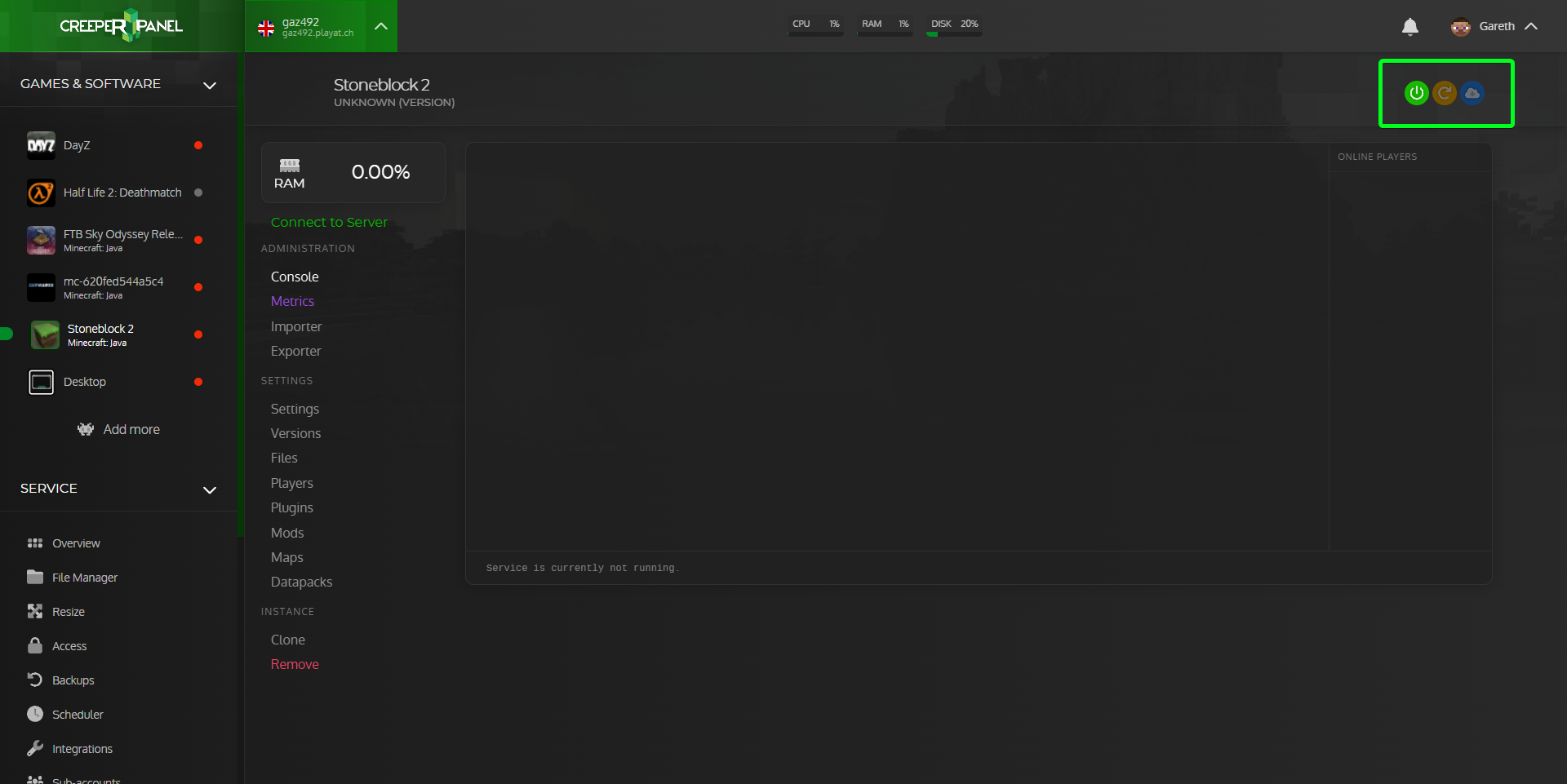Open the Half Life 2: Deathmatch icon
The height and width of the screenshot is (784, 1567).
point(41,193)
